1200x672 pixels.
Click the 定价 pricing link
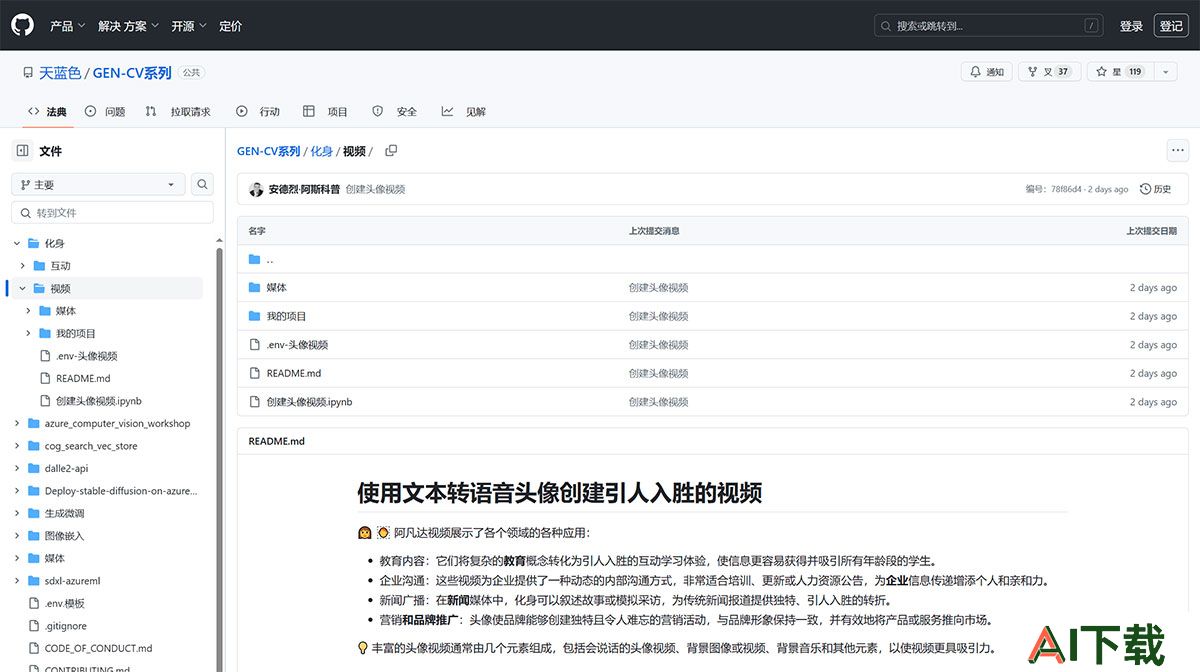[x=231, y=26]
